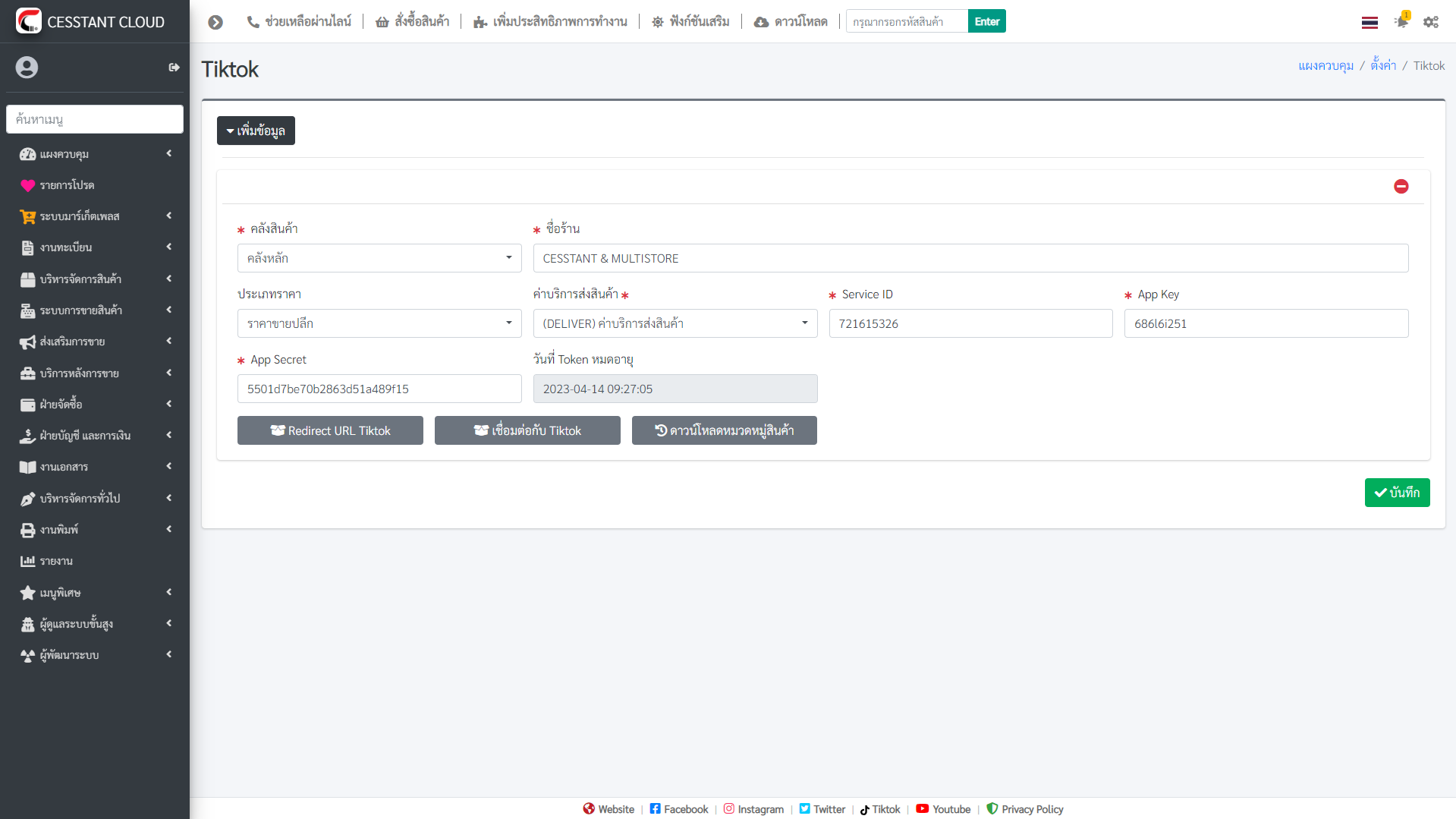Click the Token expiry date field
Screen dimensions: 1456x819
pos(675,389)
